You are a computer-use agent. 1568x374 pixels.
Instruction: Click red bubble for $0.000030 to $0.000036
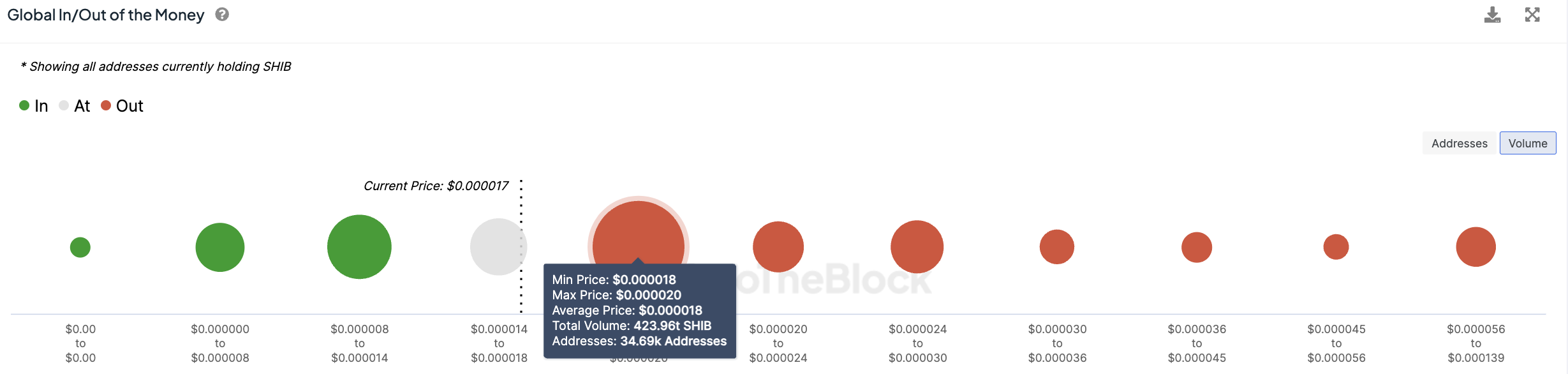pos(1057,247)
